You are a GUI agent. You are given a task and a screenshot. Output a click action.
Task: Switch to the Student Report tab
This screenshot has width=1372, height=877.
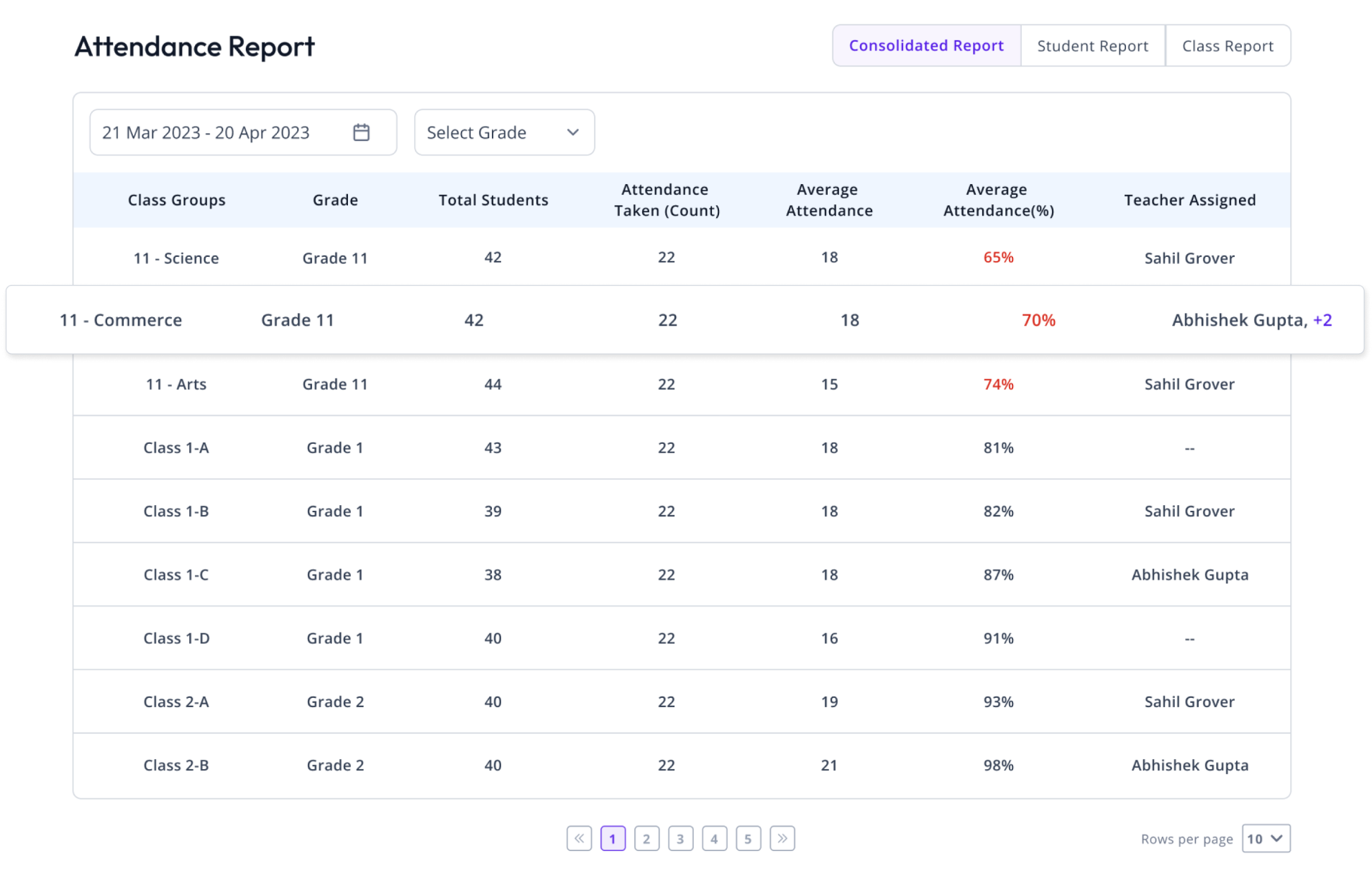(x=1092, y=46)
